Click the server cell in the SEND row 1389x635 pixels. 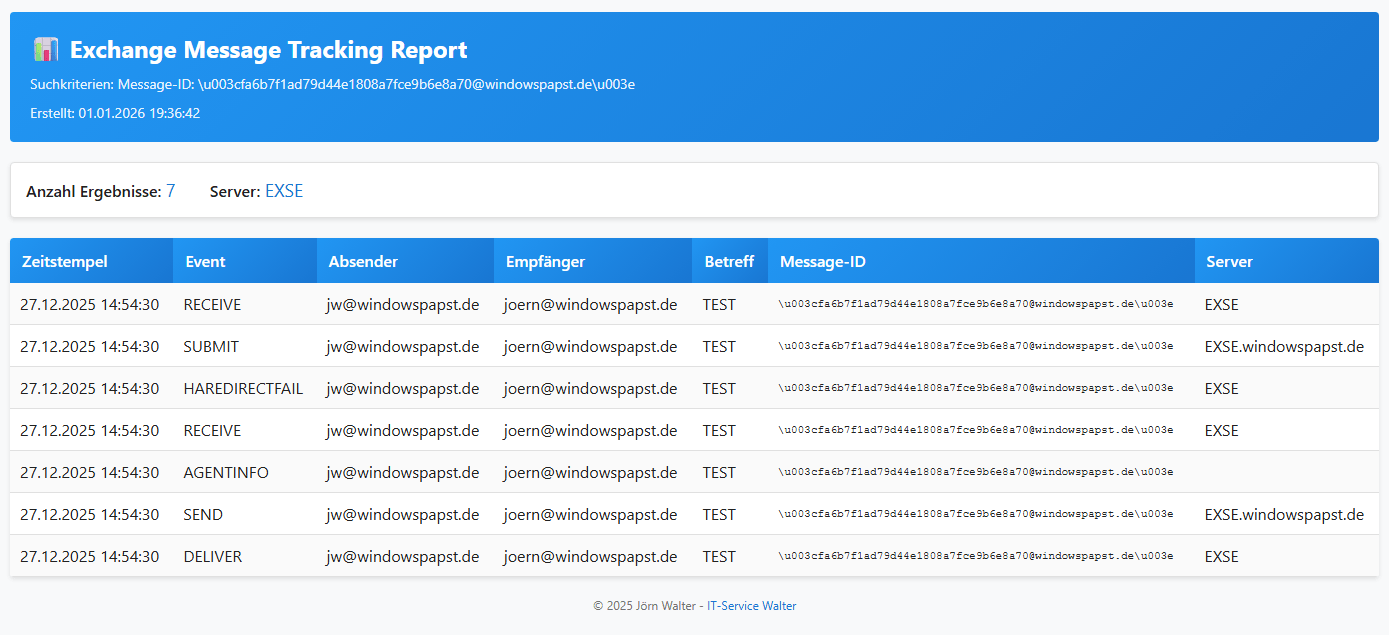[x=1284, y=515]
